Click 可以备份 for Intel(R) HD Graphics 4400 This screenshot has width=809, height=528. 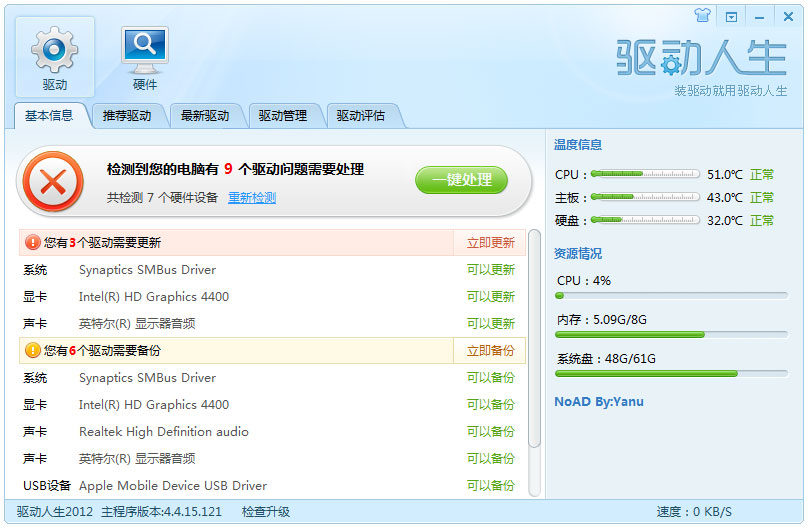pyautogui.click(x=491, y=404)
